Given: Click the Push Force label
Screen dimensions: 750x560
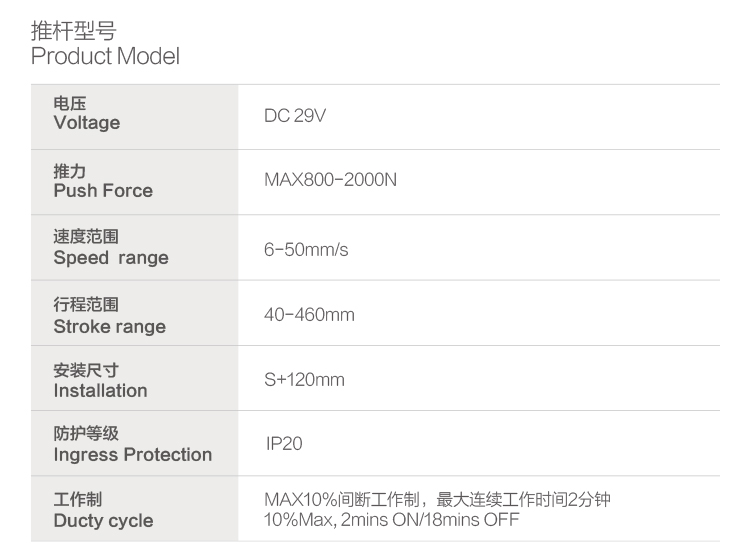Looking at the screenshot, I should coord(103,191).
